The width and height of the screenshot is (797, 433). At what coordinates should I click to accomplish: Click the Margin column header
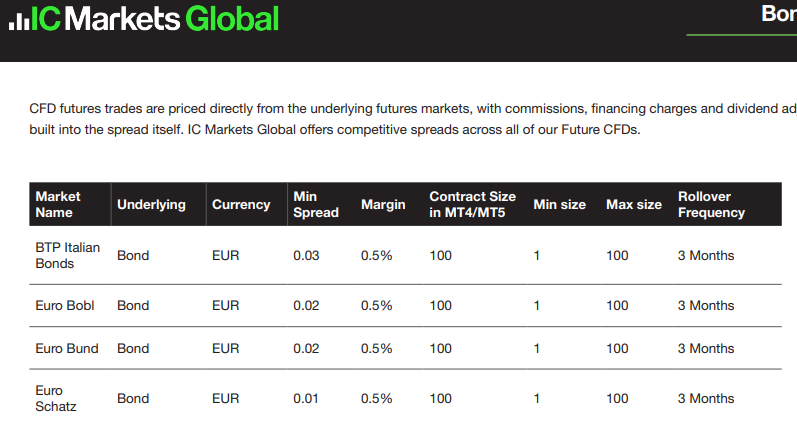(383, 204)
